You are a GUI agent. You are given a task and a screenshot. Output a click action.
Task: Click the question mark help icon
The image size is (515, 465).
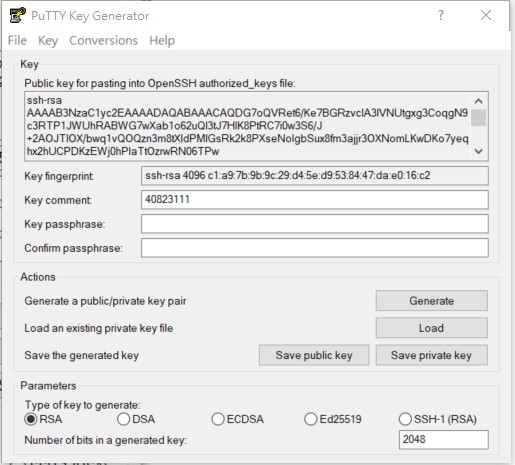pyautogui.click(x=441, y=15)
